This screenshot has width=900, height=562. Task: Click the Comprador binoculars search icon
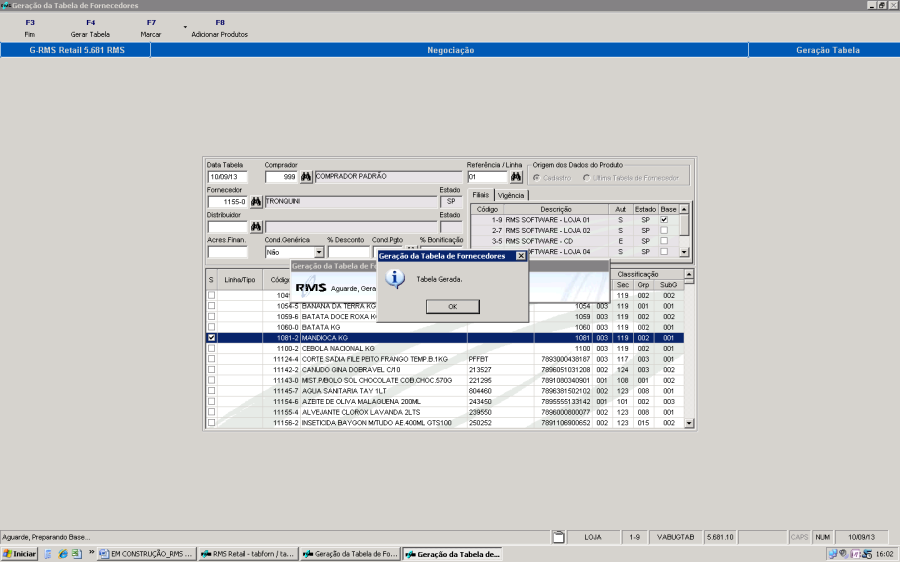point(306,177)
